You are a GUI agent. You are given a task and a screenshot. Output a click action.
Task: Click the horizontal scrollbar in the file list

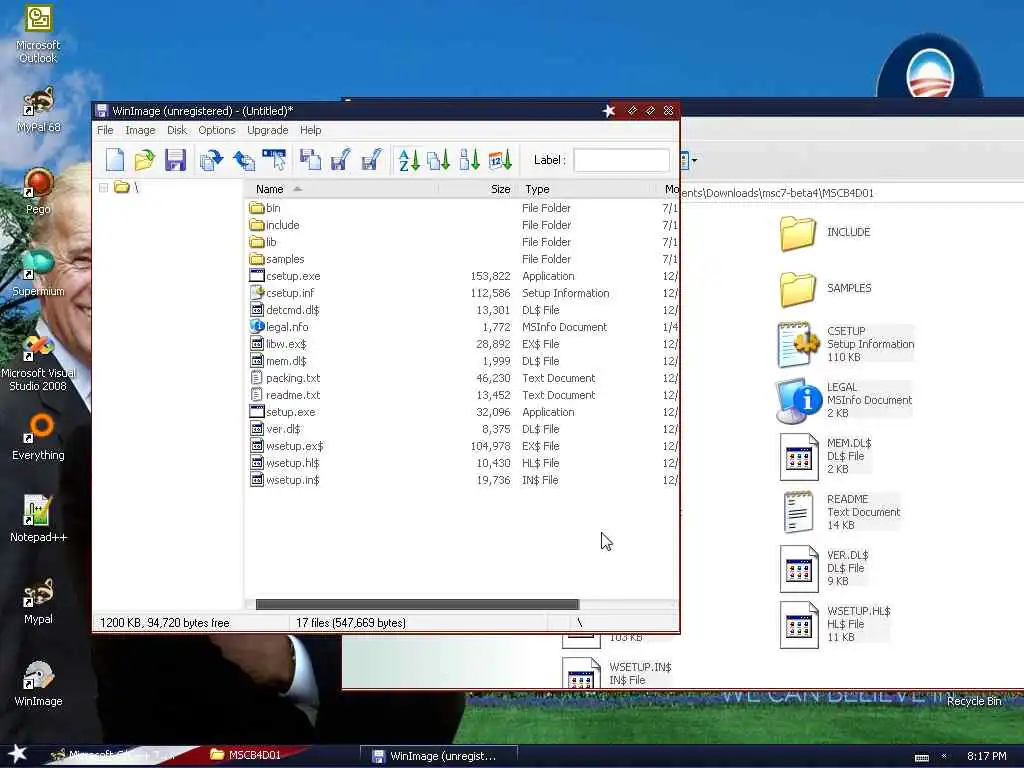[417, 604]
